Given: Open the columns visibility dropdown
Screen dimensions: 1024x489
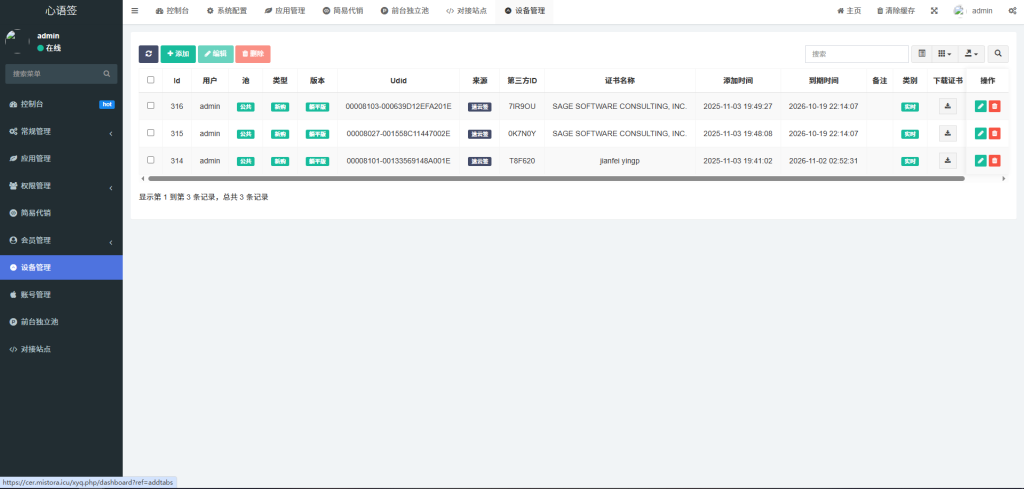Looking at the screenshot, I should point(945,53).
